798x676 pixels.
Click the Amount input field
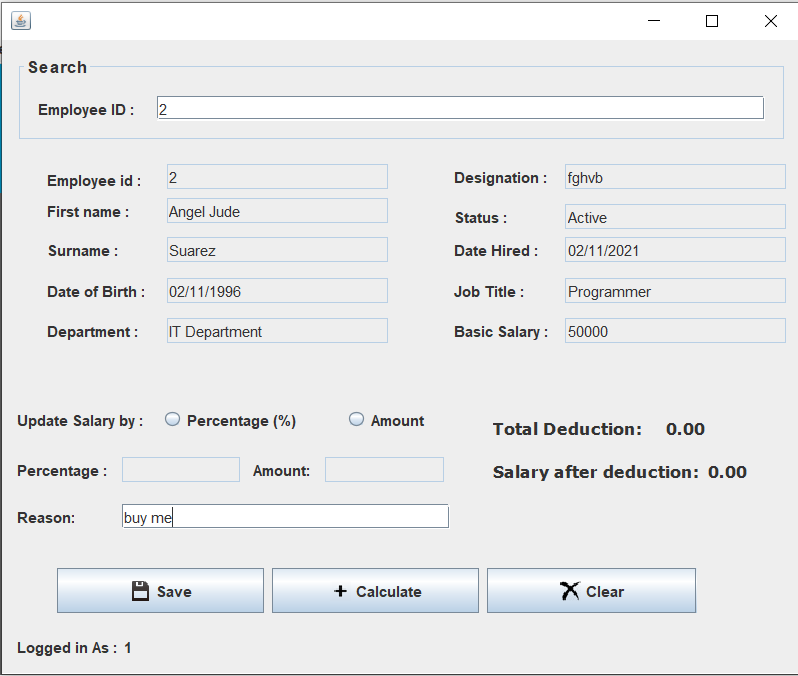[x=384, y=470]
